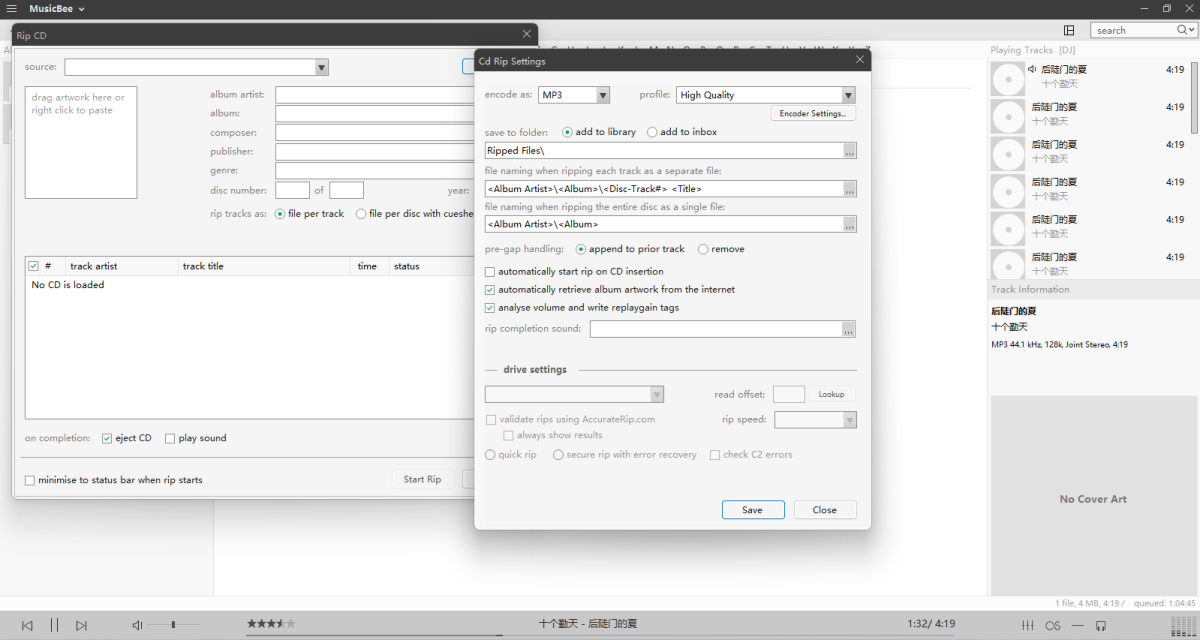
Task: Click the headphones icon in player bar
Action: pyautogui.click(x=1101, y=625)
